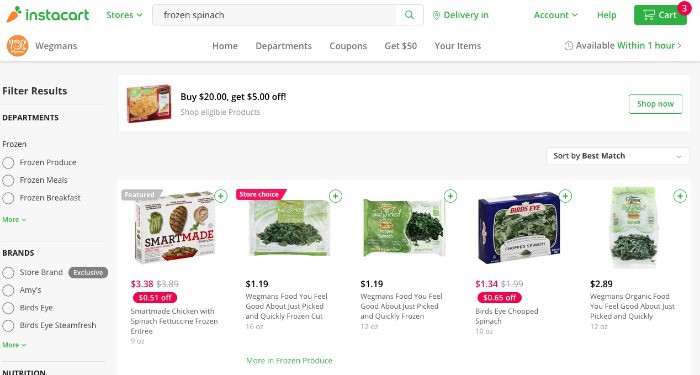Click the Shop now button
Image resolution: width=700 pixels, height=375 pixels.
655,104
